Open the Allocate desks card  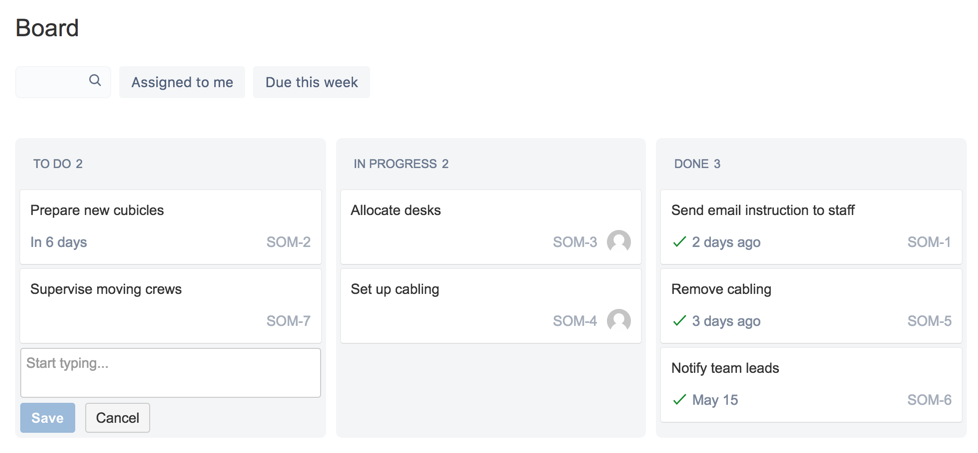[396, 210]
